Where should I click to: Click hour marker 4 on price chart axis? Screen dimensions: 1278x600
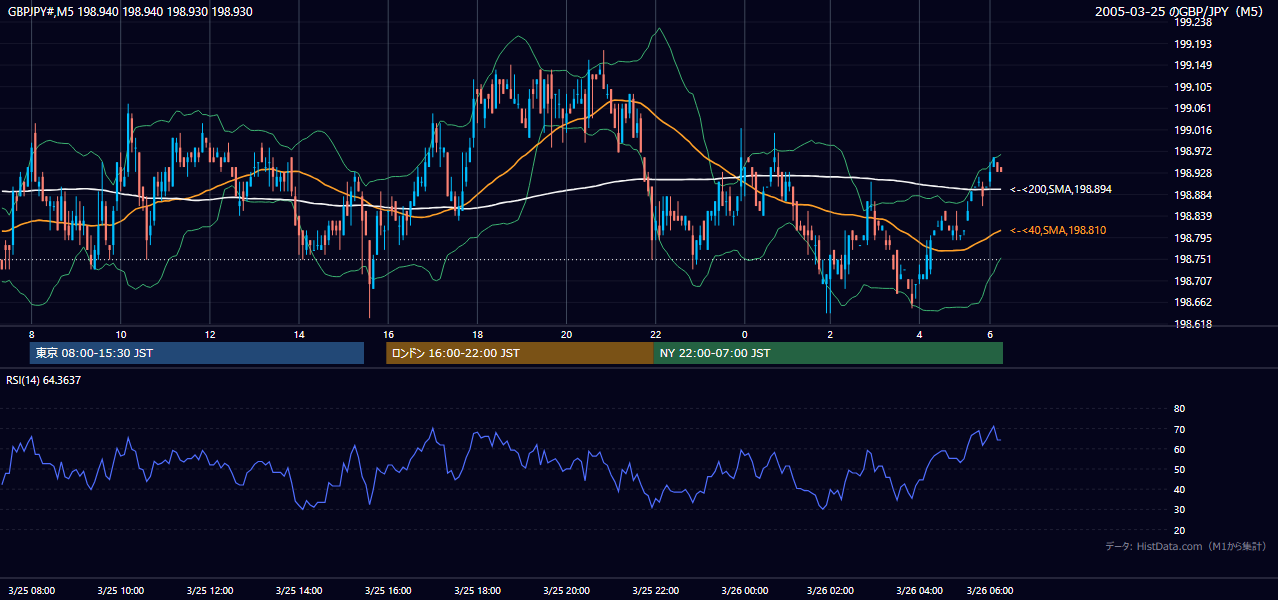919,334
